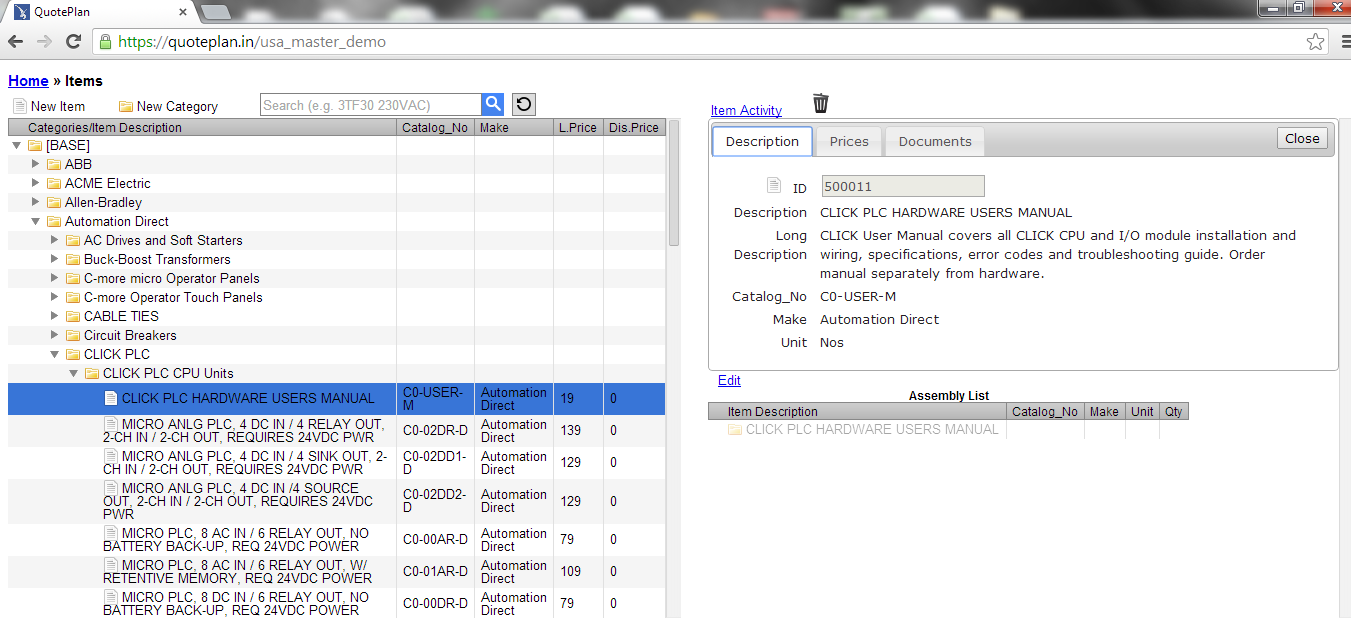This screenshot has height=624, width=1351.
Task: Select the C0-02DD1-D catalog item
Action: (336, 462)
